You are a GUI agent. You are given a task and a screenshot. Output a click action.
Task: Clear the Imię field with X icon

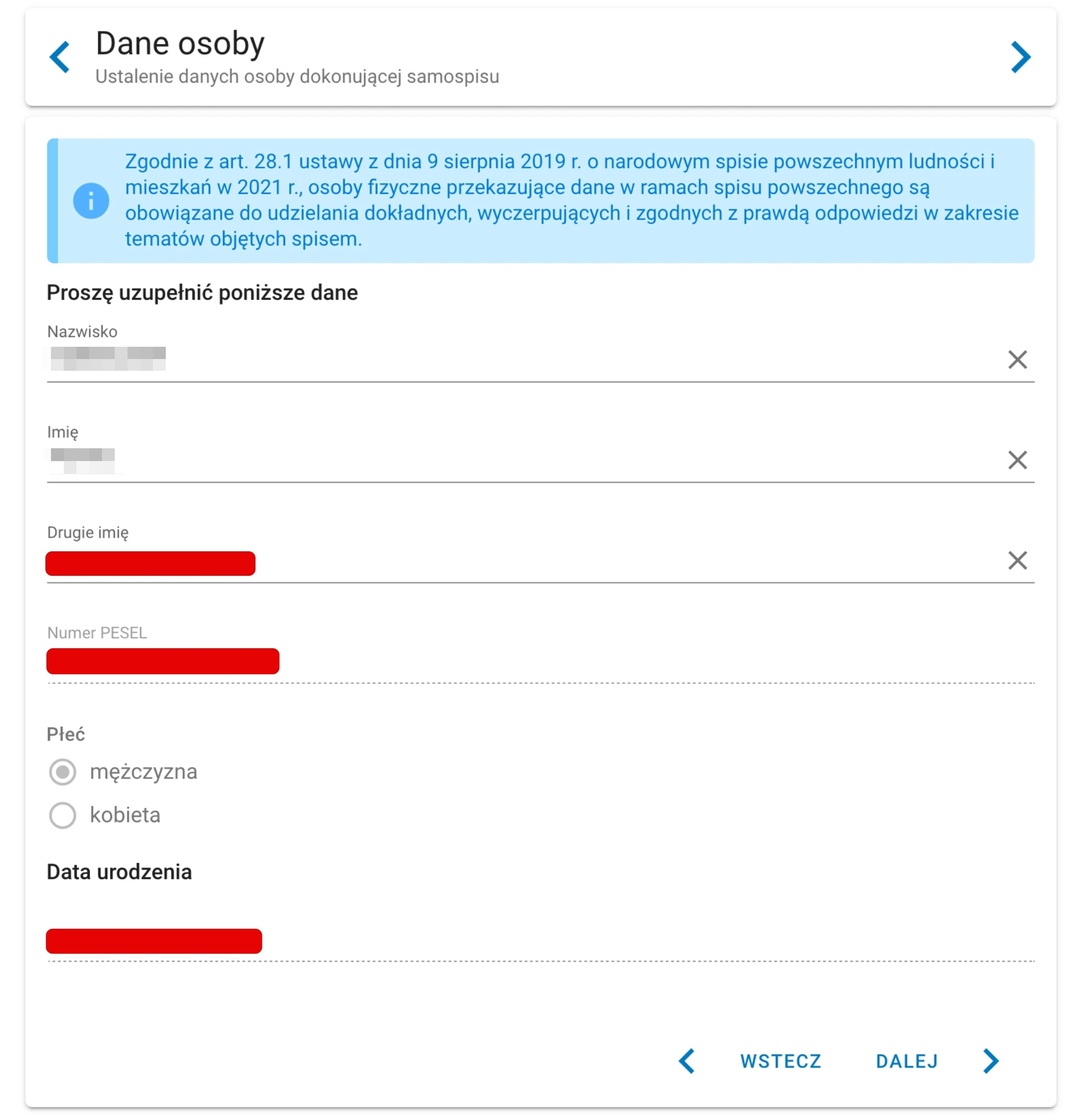click(x=1017, y=460)
